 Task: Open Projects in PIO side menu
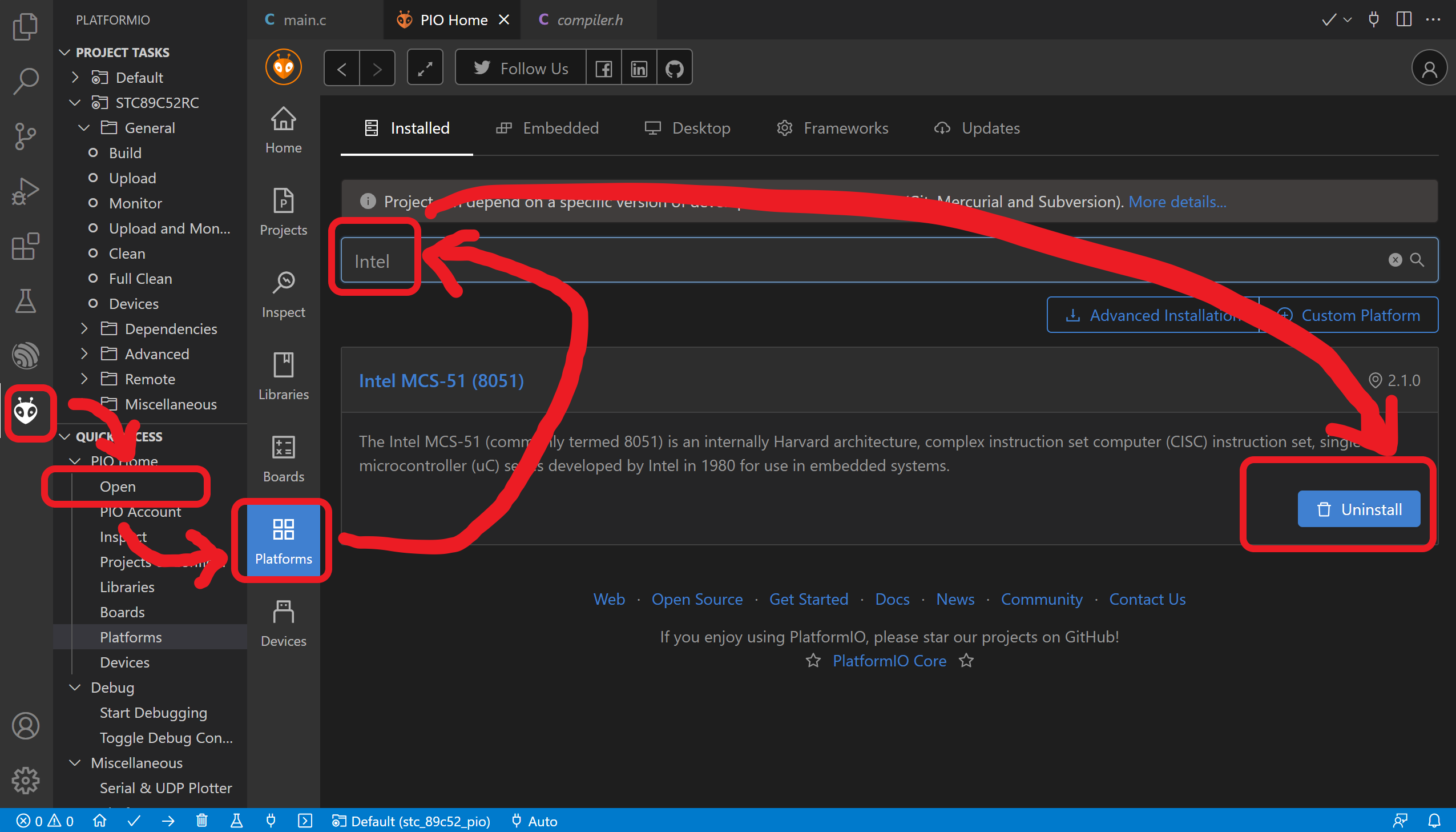tap(283, 212)
